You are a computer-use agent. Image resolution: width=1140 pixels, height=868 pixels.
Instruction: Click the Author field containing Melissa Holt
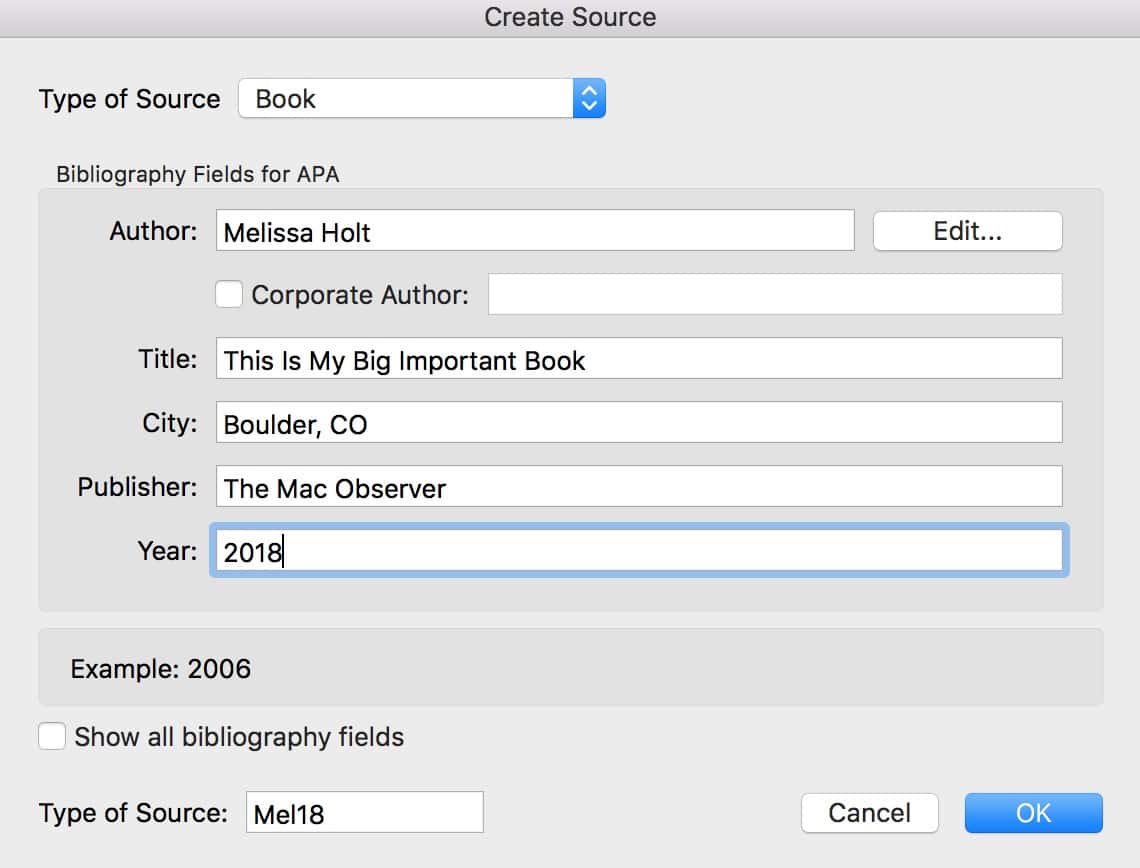[534, 231]
